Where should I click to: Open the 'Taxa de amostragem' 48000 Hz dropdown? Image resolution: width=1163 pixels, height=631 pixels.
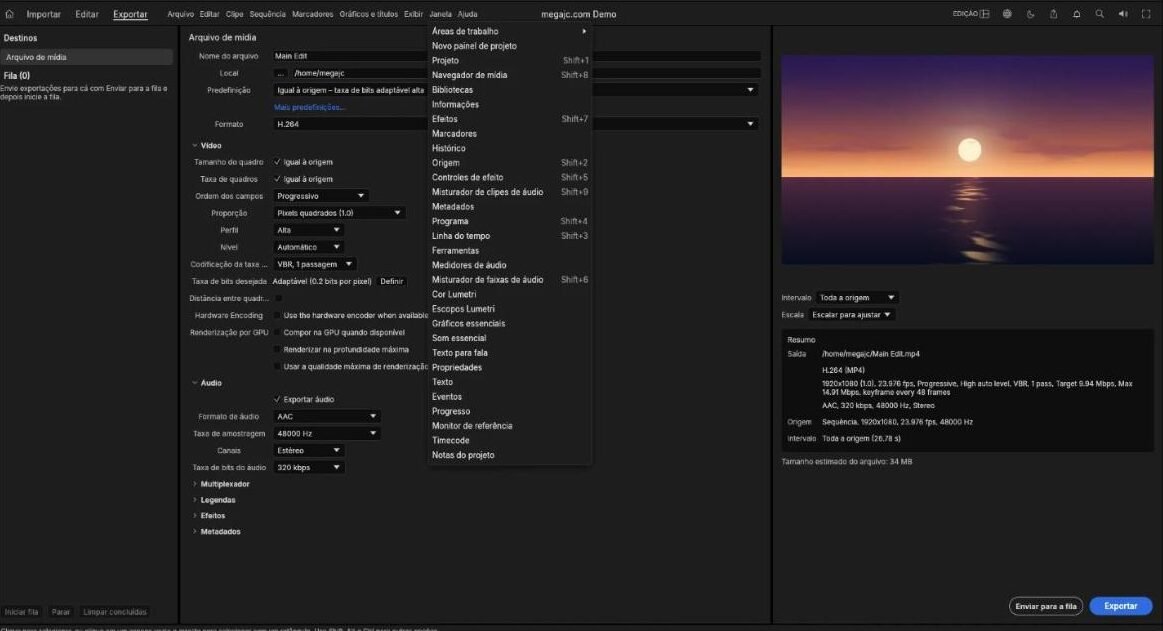coord(326,434)
